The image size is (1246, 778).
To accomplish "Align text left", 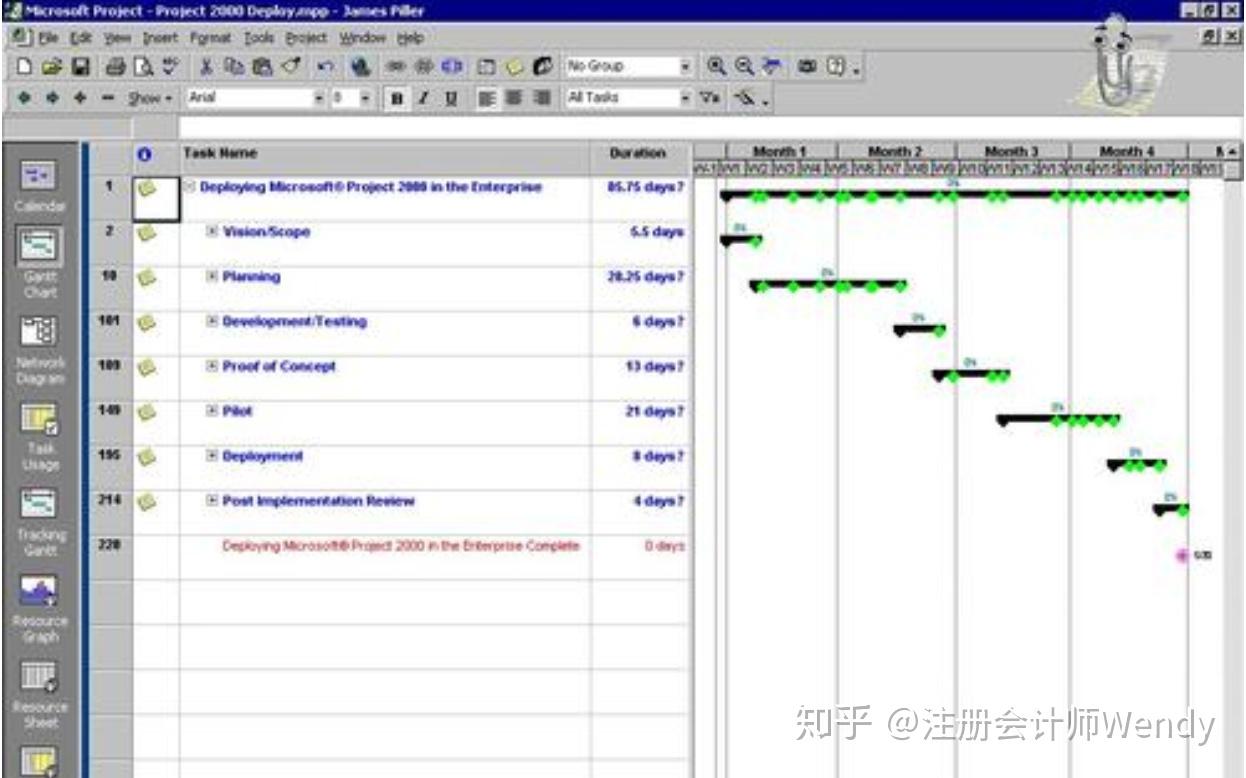I will click(x=487, y=98).
